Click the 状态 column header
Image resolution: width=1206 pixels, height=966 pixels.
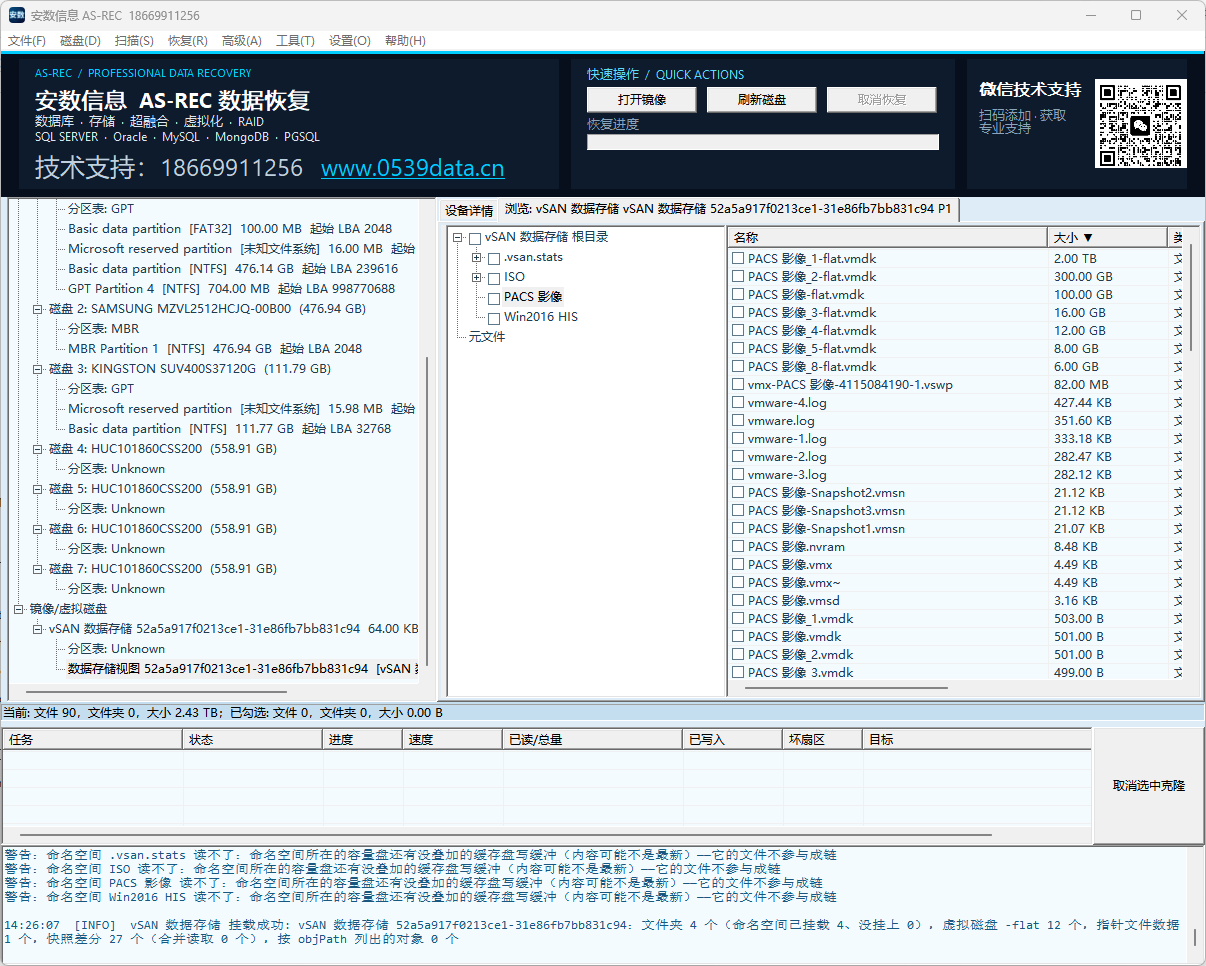pyautogui.click(x=253, y=739)
